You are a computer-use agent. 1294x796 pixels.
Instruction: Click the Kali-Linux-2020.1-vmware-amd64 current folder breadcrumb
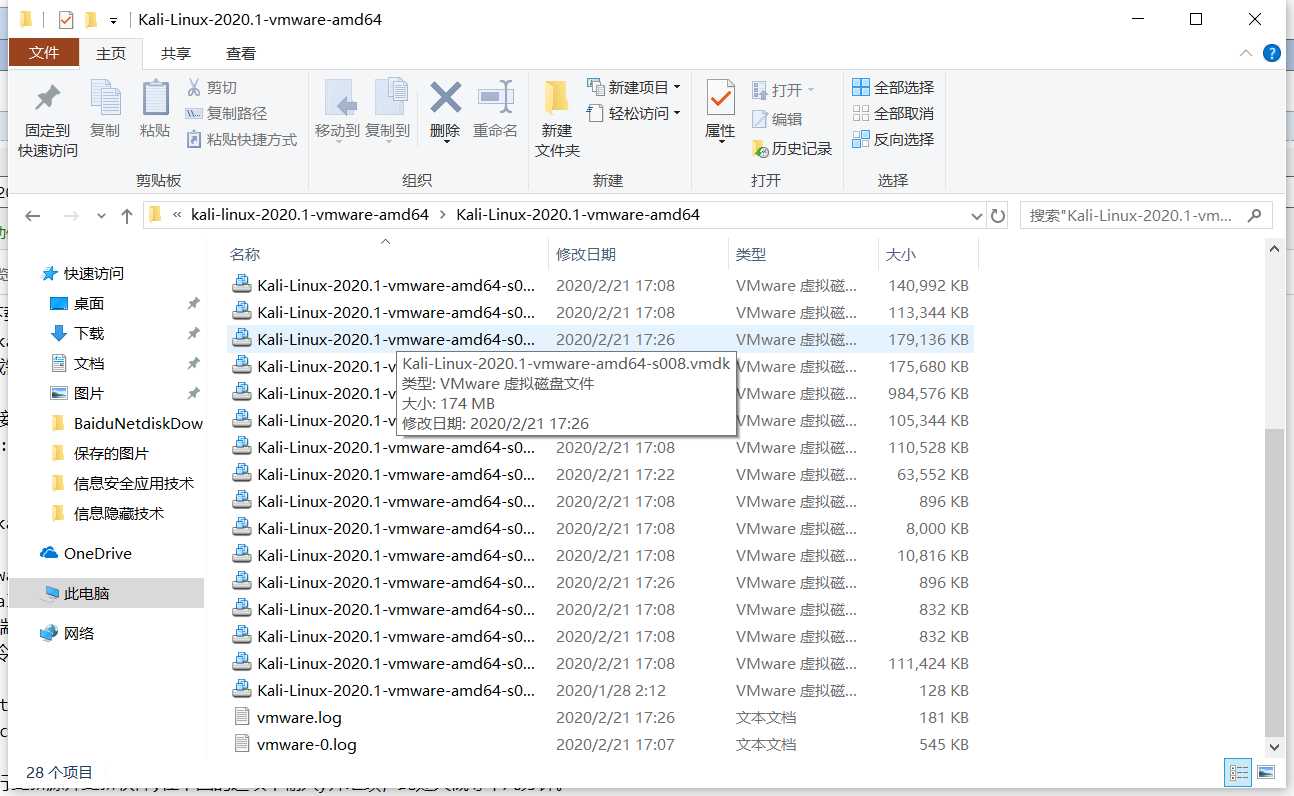[578, 215]
